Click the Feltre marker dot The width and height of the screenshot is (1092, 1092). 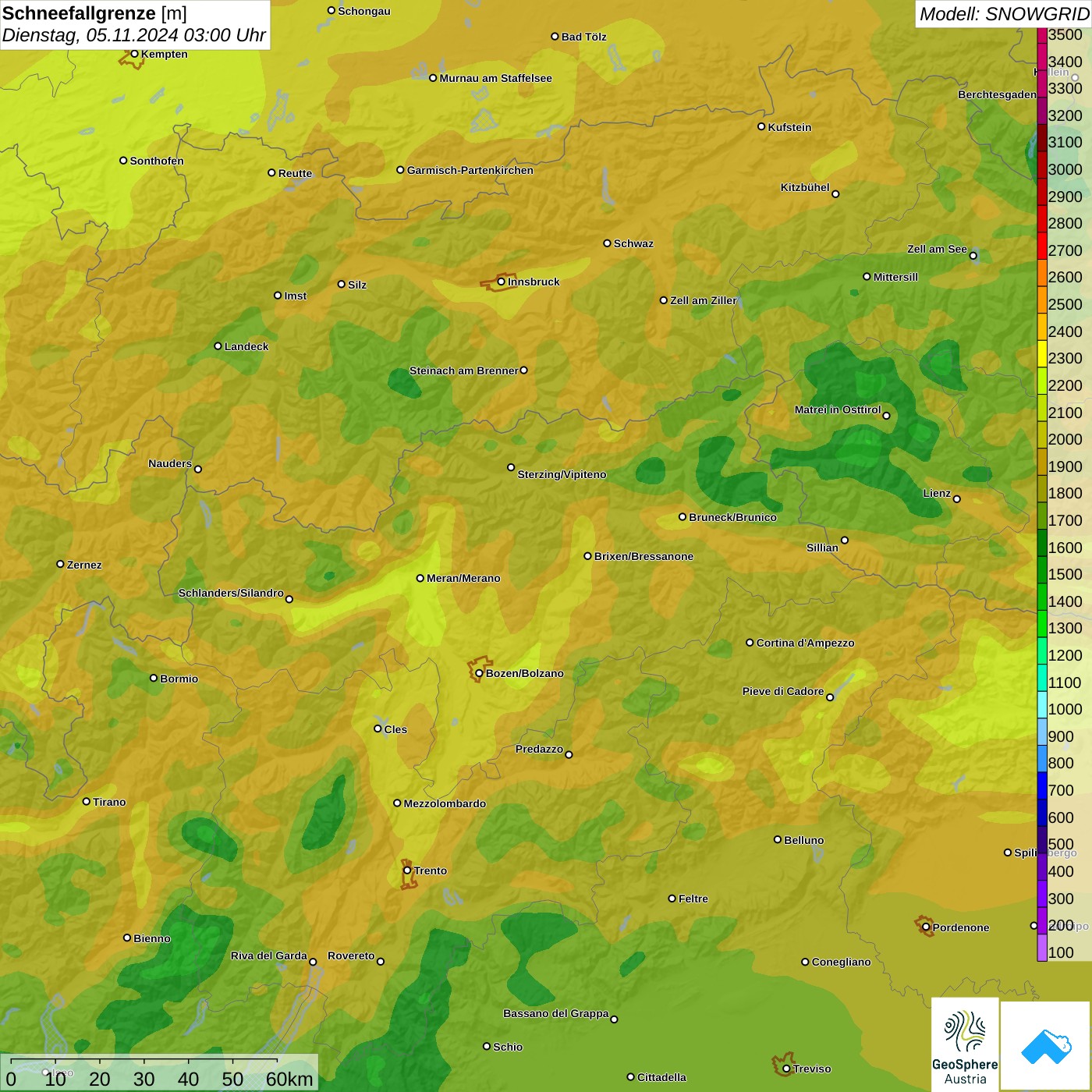click(672, 899)
